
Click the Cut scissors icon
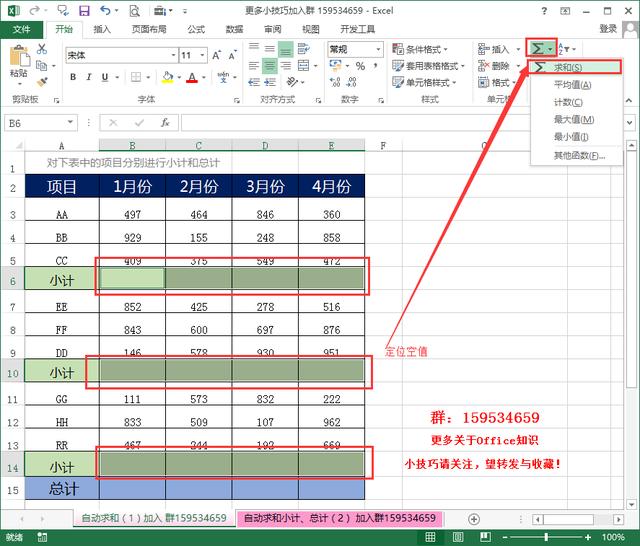tap(42, 49)
